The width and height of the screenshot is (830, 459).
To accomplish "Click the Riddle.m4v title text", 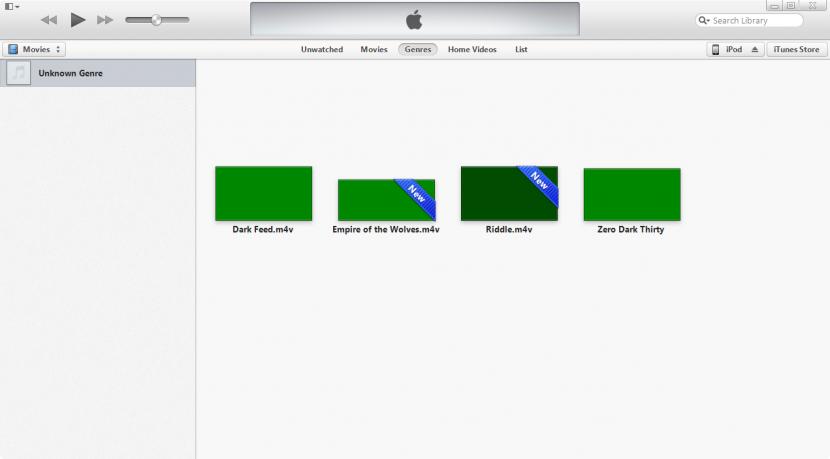I will point(509,229).
